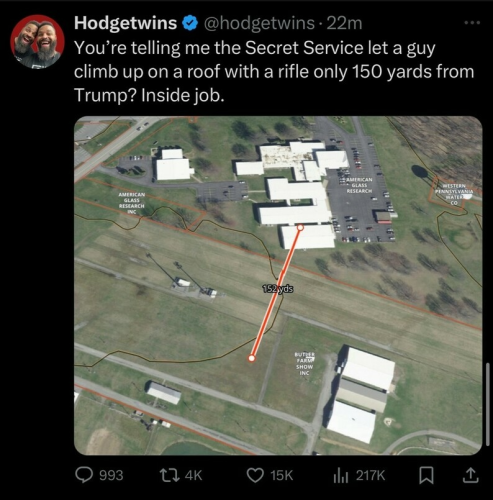493x500 pixels.
Task: Click the reply speech bubble icon
Action: click(84, 475)
